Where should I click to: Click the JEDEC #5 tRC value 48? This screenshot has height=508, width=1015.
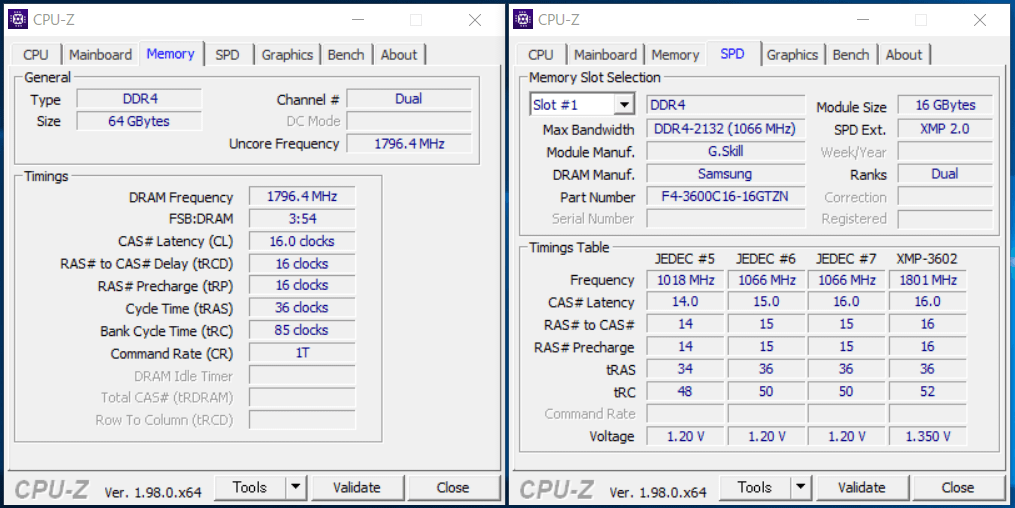(686, 392)
